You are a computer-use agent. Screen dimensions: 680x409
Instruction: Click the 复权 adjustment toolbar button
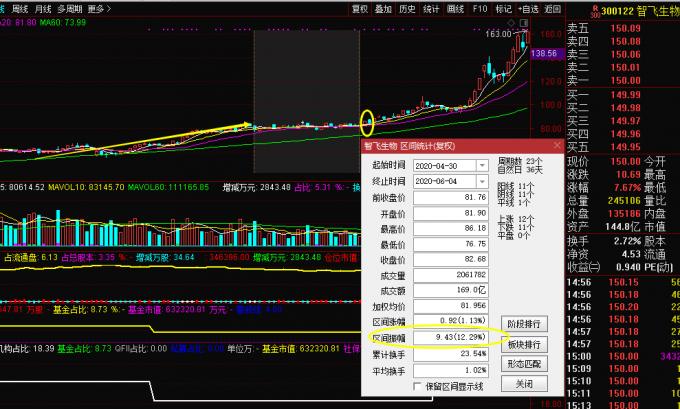click(360, 9)
